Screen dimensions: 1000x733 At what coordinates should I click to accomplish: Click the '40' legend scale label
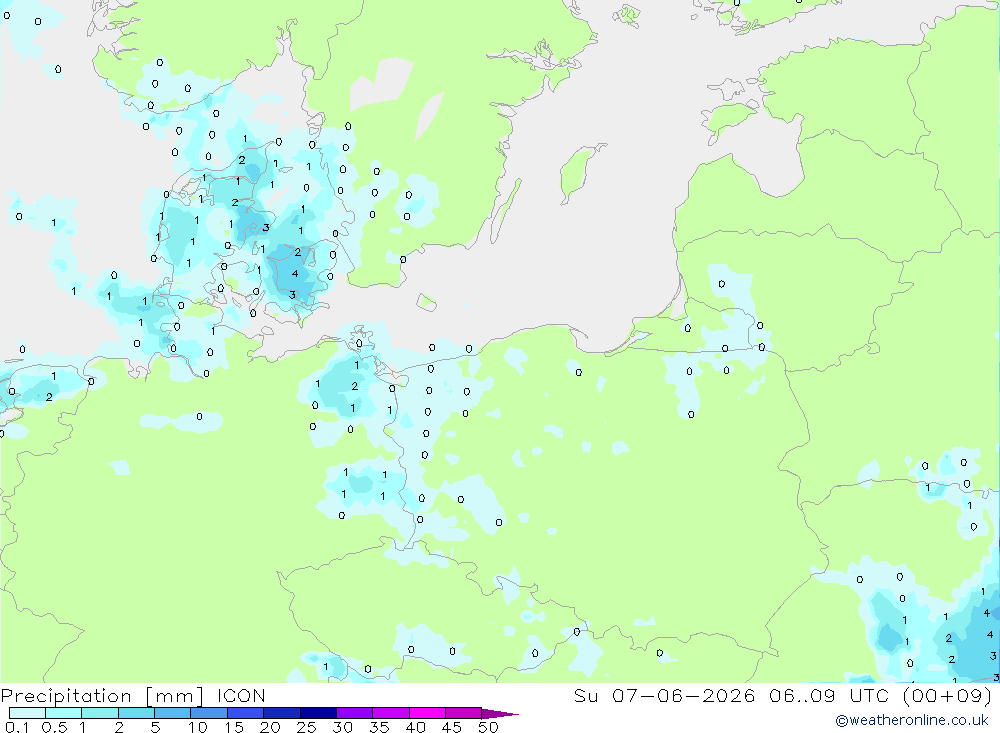click(415, 727)
